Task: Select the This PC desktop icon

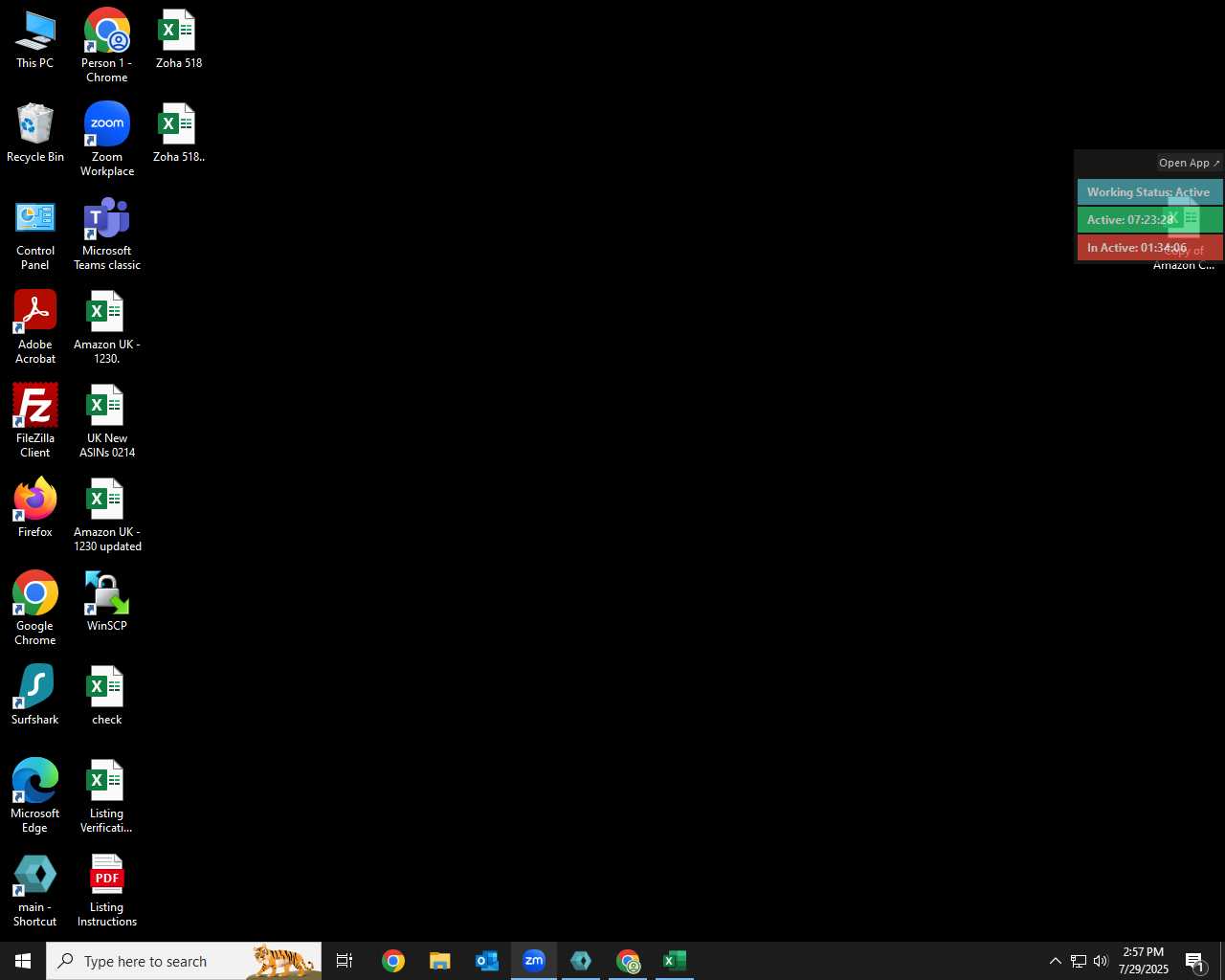Action: tap(35, 40)
